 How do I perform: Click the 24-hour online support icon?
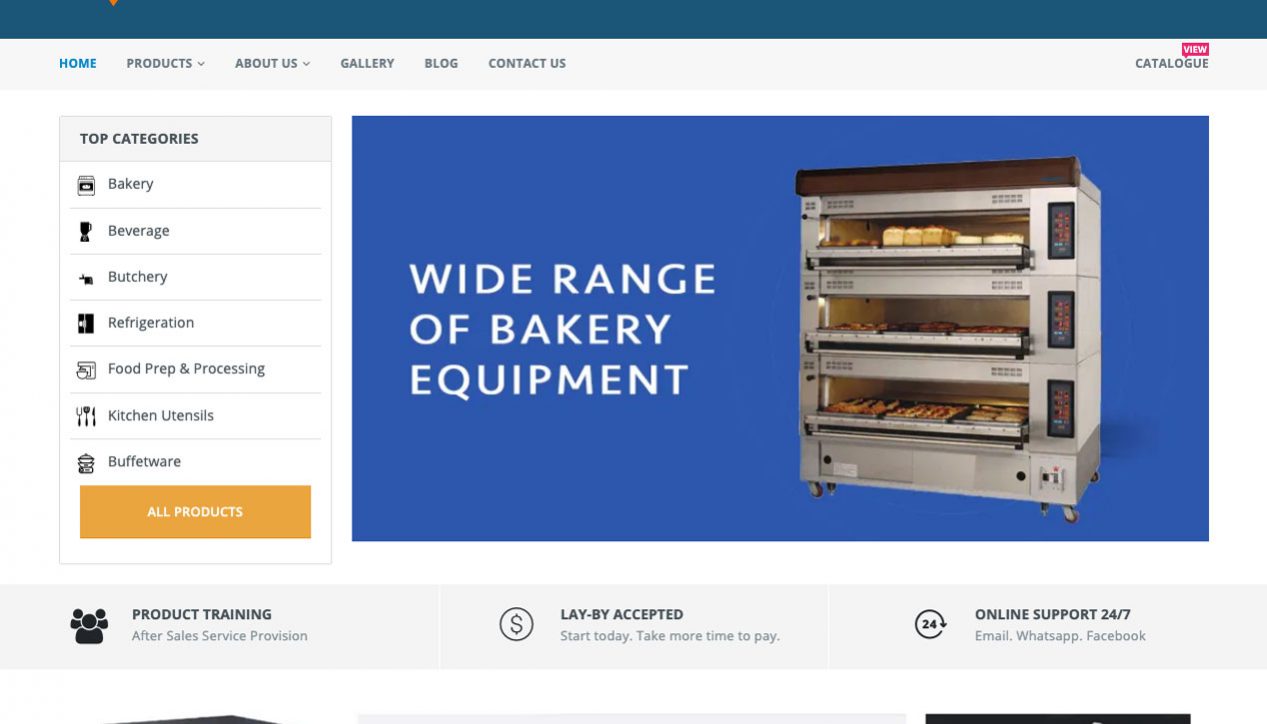[x=930, y=625]
